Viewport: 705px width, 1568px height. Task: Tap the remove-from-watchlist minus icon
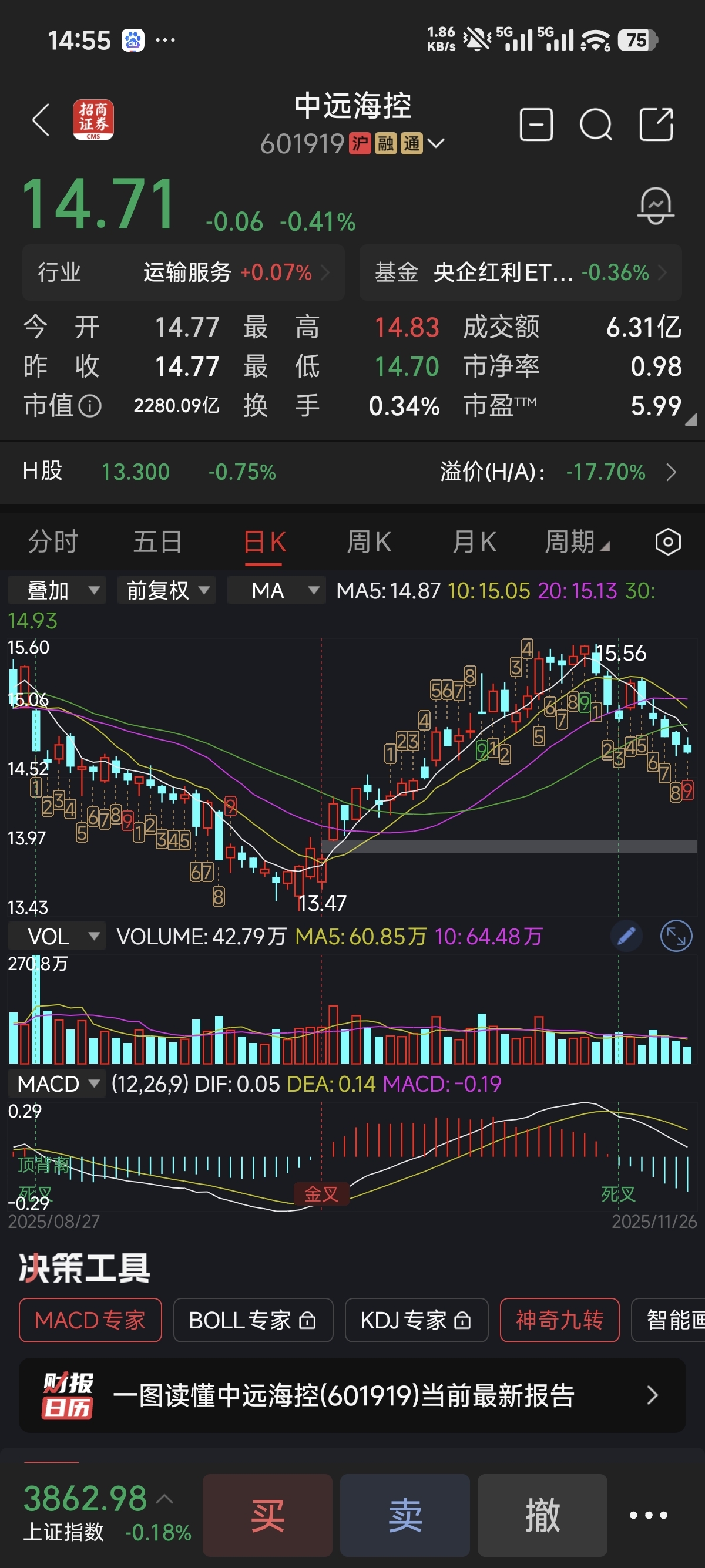tap(536, 125)
